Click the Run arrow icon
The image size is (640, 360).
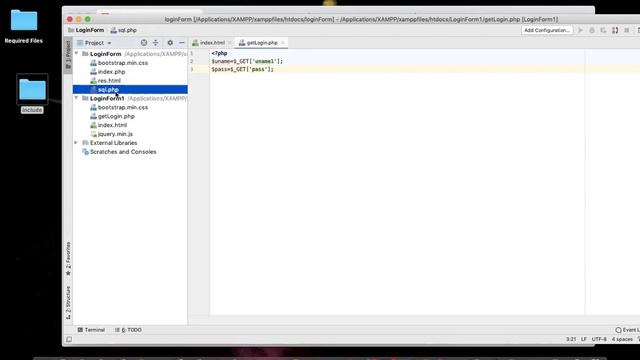pos(580,30)
